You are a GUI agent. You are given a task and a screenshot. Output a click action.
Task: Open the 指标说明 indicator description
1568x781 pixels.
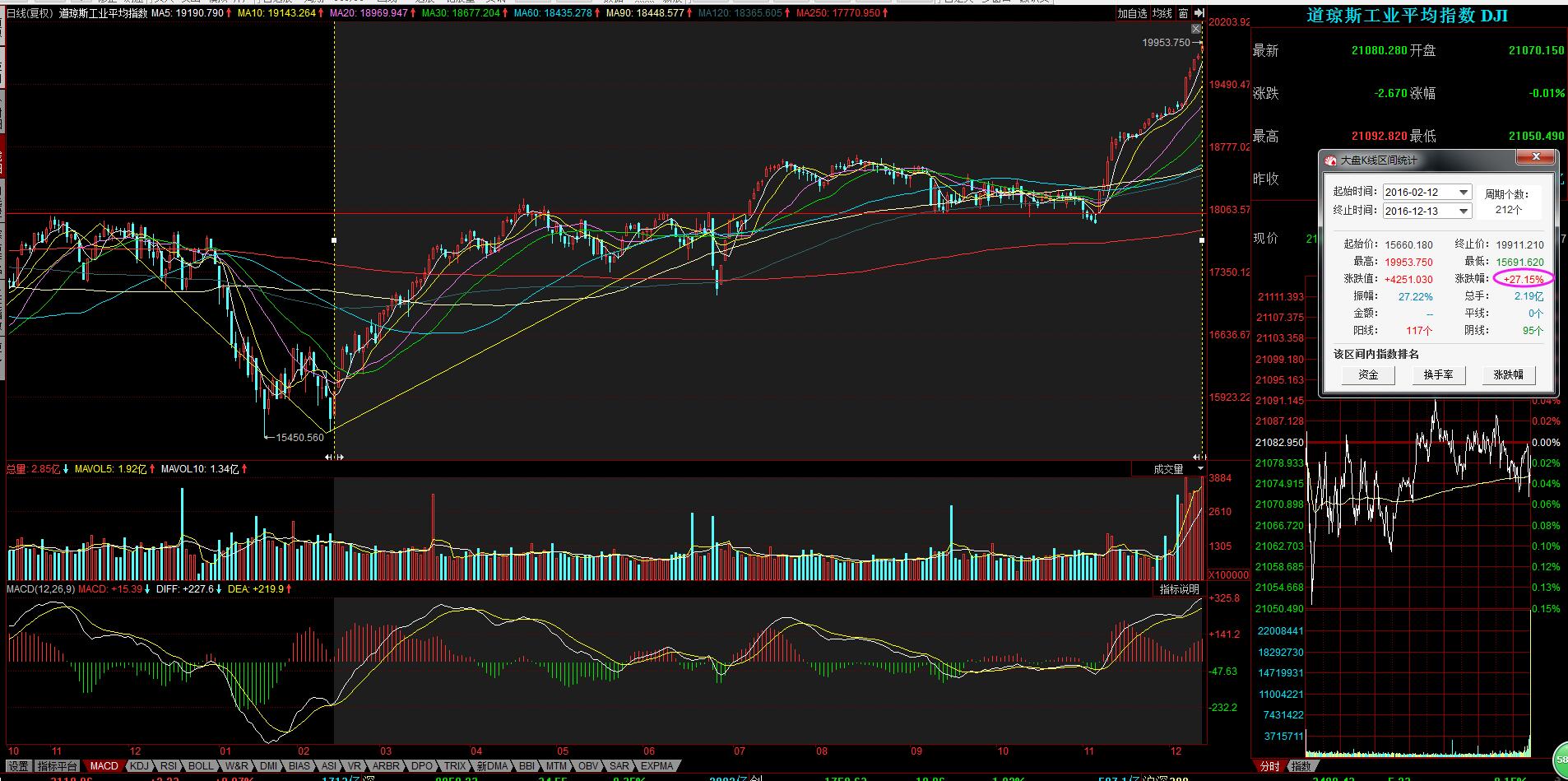[x=1180, y=589]
